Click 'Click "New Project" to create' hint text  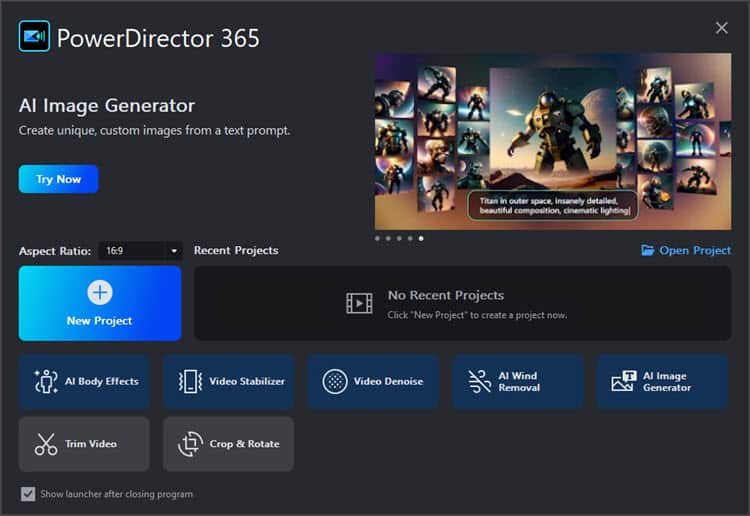477,315
